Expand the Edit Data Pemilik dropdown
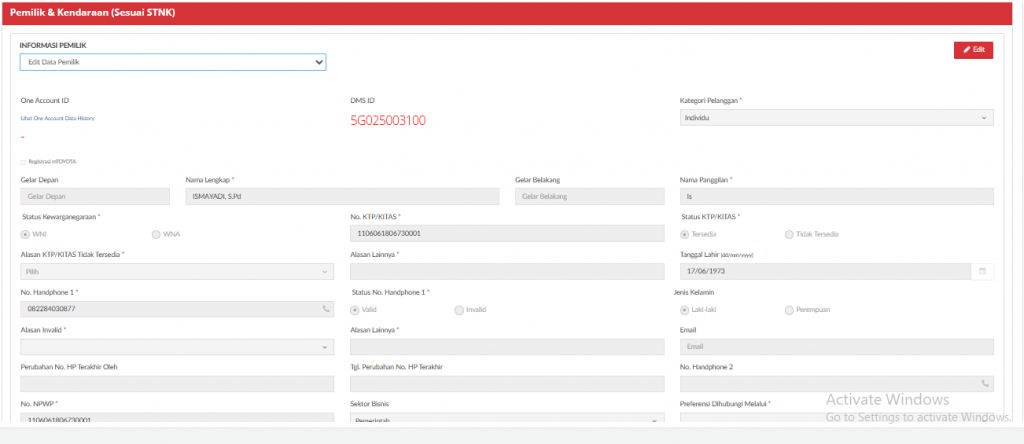1024x444 pixels. point(173,62)
